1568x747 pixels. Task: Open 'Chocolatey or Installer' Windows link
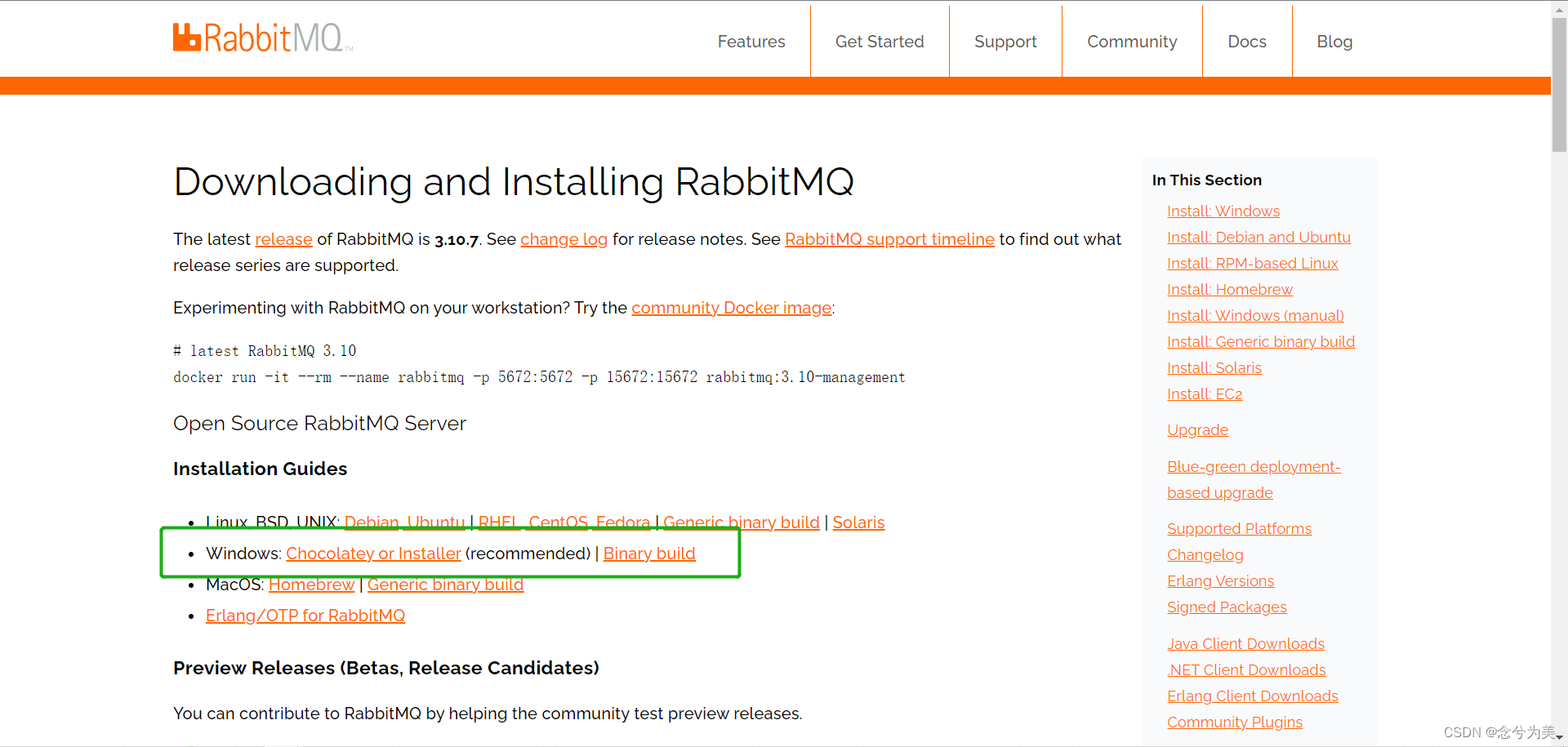(x=373, y=554)
